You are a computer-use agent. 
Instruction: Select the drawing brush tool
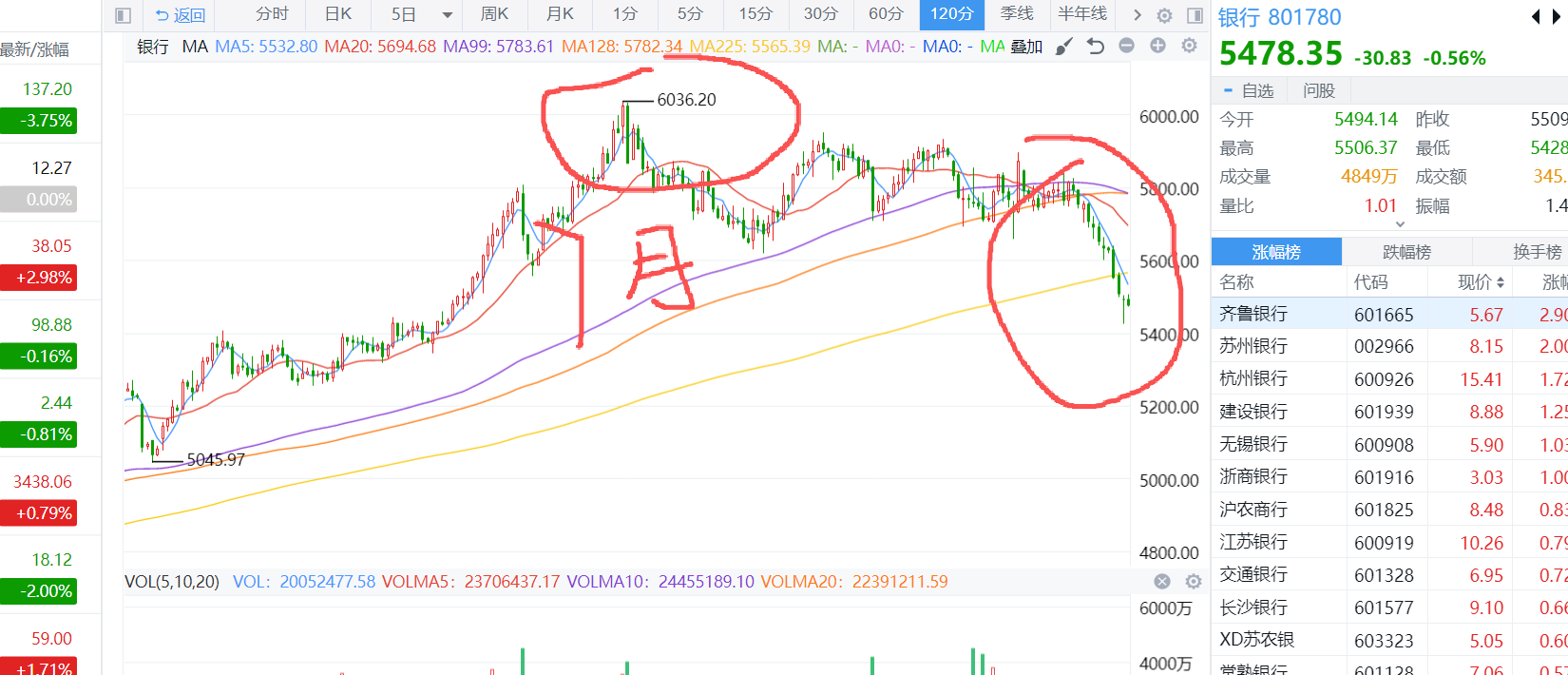click(1064, 47)
